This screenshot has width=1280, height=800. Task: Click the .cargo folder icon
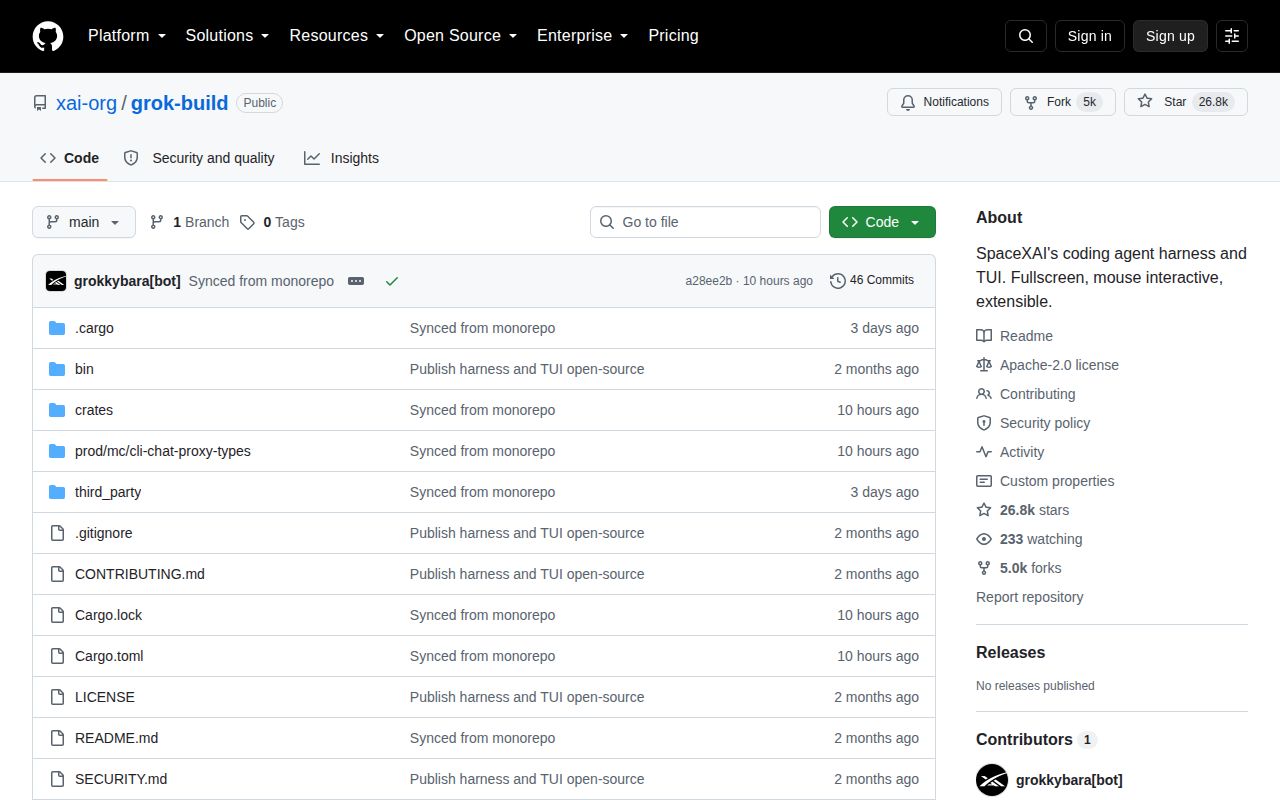pos(57,328)
